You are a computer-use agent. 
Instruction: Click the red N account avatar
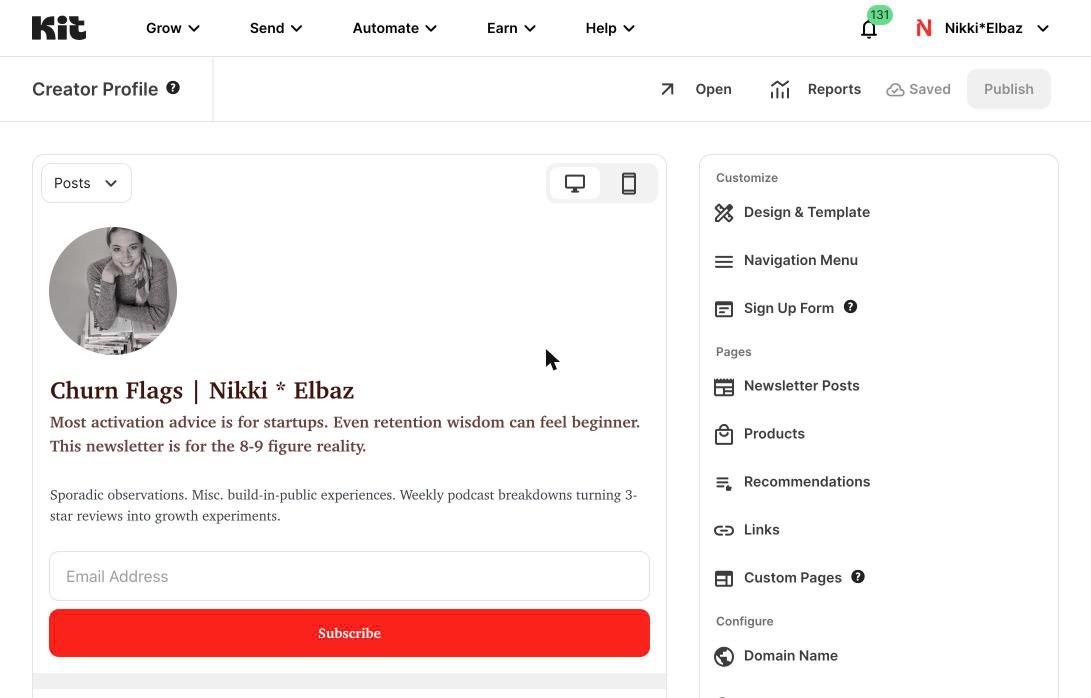(x=923, y=29)
